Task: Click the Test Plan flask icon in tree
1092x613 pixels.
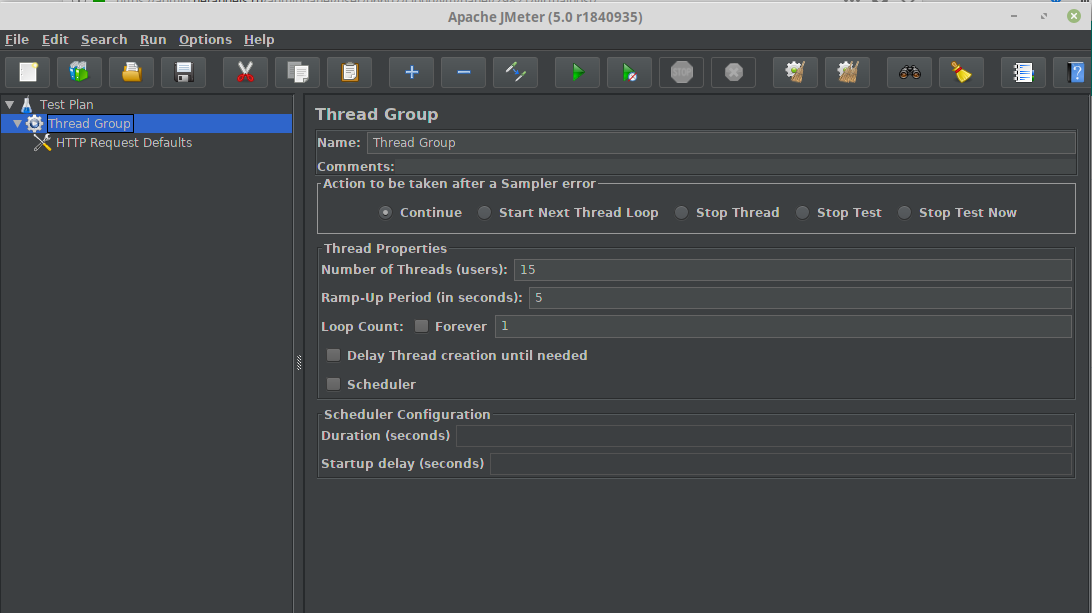Action: click(x=26, y=104)
